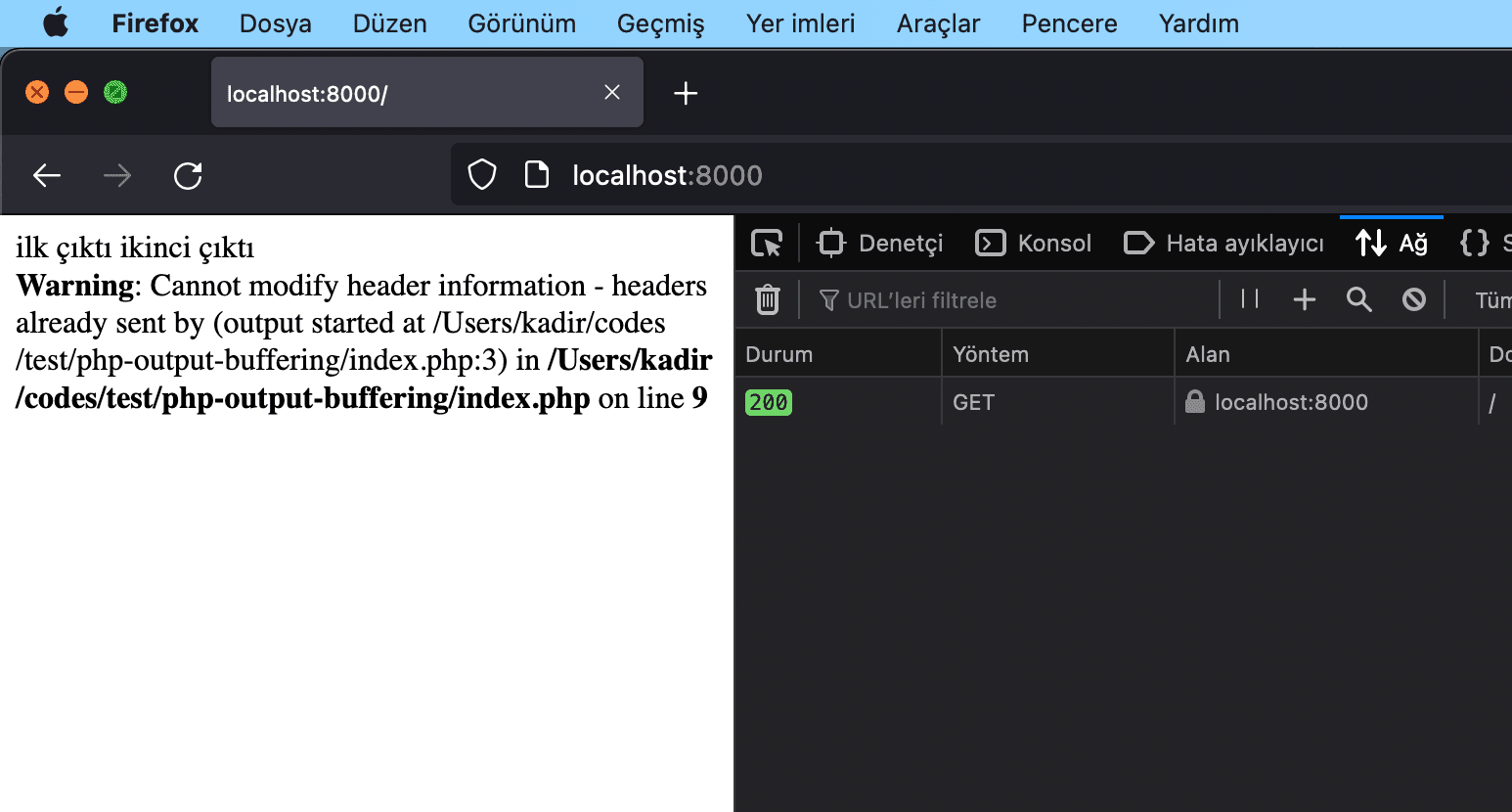Toggle request blocking icon
1512x812 pixels.
point(1413,299)
